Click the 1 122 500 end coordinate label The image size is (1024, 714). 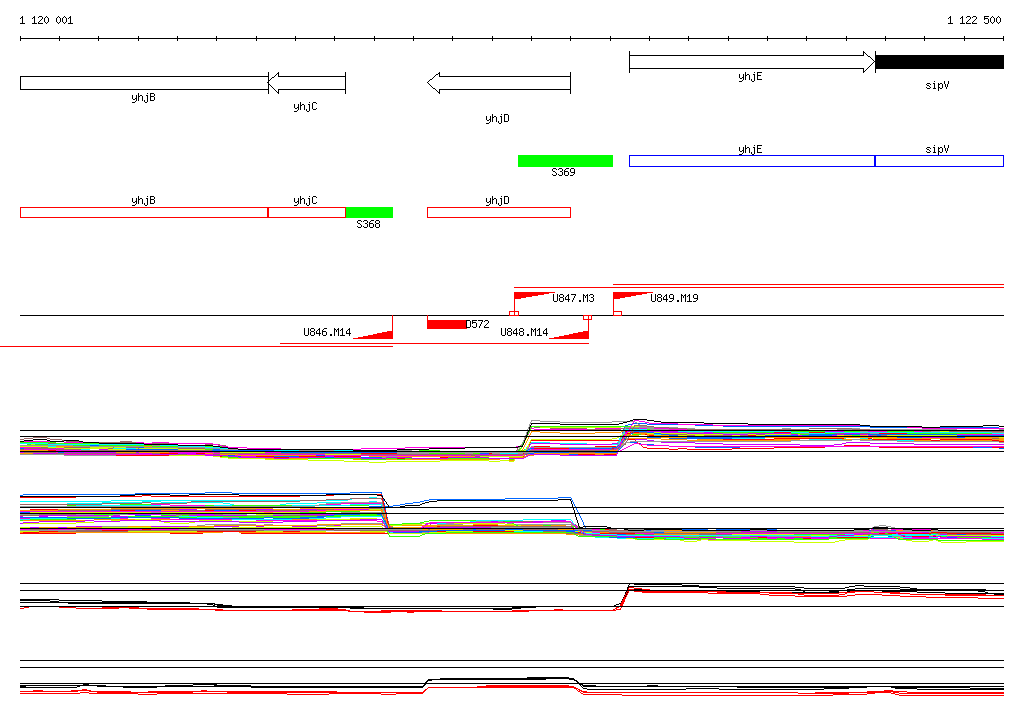click(974, 20)
